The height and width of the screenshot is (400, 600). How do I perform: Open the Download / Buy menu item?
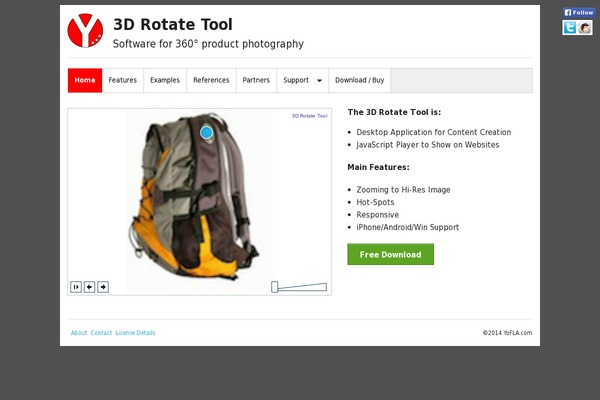point(359,80)
